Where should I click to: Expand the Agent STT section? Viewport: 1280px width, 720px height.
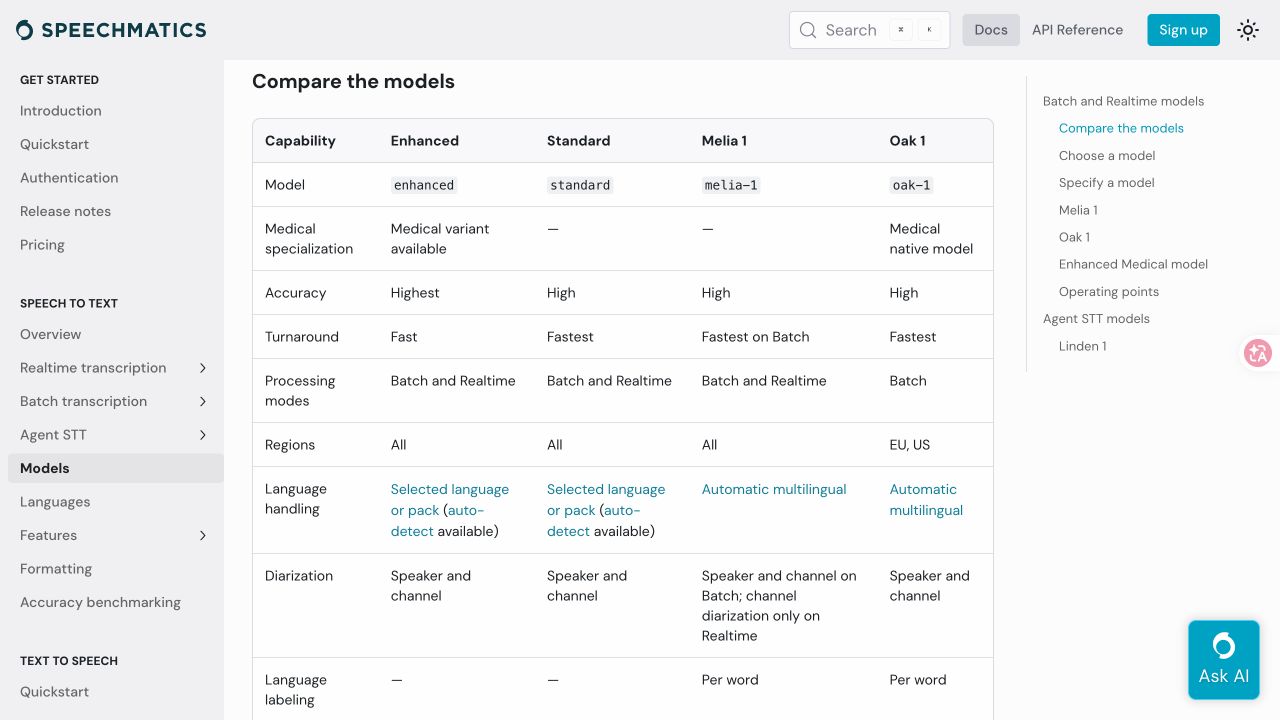click(x=203, y=435)
